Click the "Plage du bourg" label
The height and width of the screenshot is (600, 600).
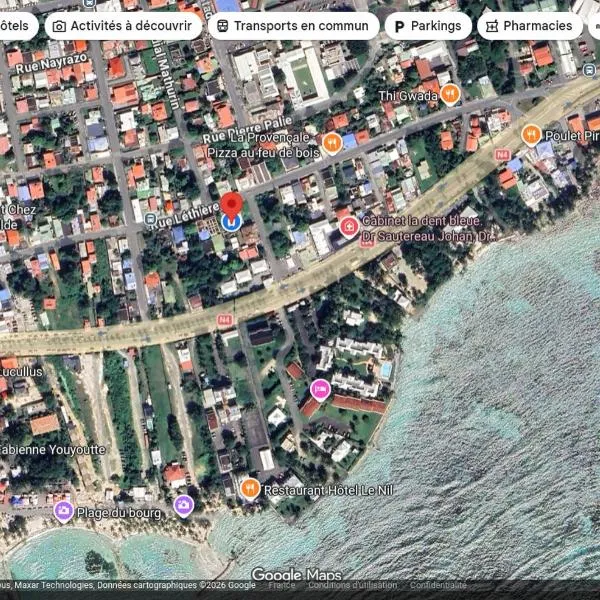tap(119, 513)
